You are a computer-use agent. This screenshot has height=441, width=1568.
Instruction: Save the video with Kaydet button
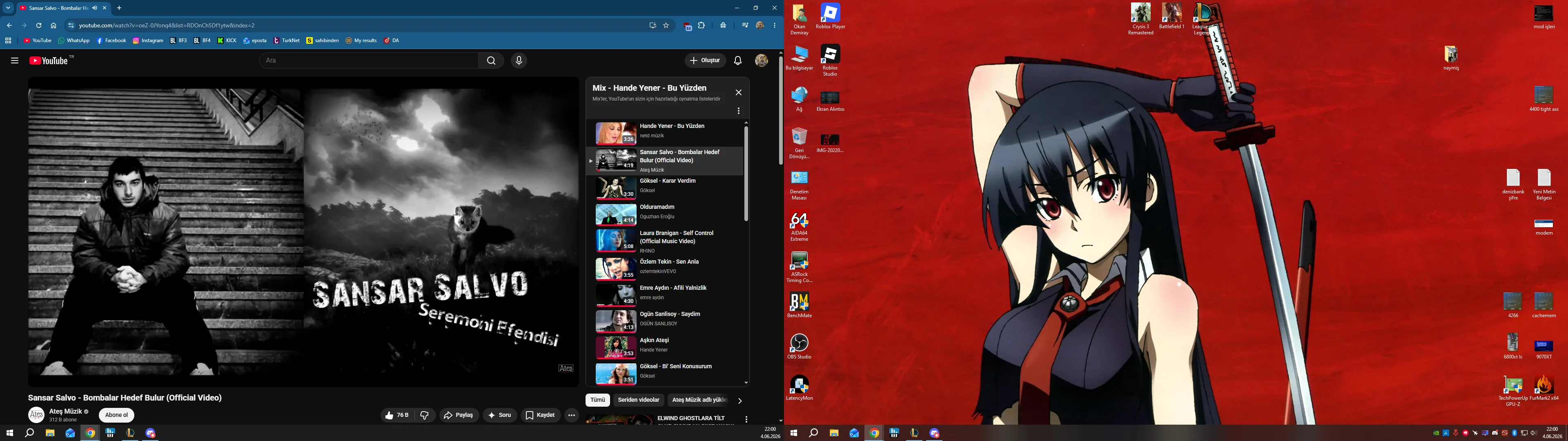pos(540,415)
